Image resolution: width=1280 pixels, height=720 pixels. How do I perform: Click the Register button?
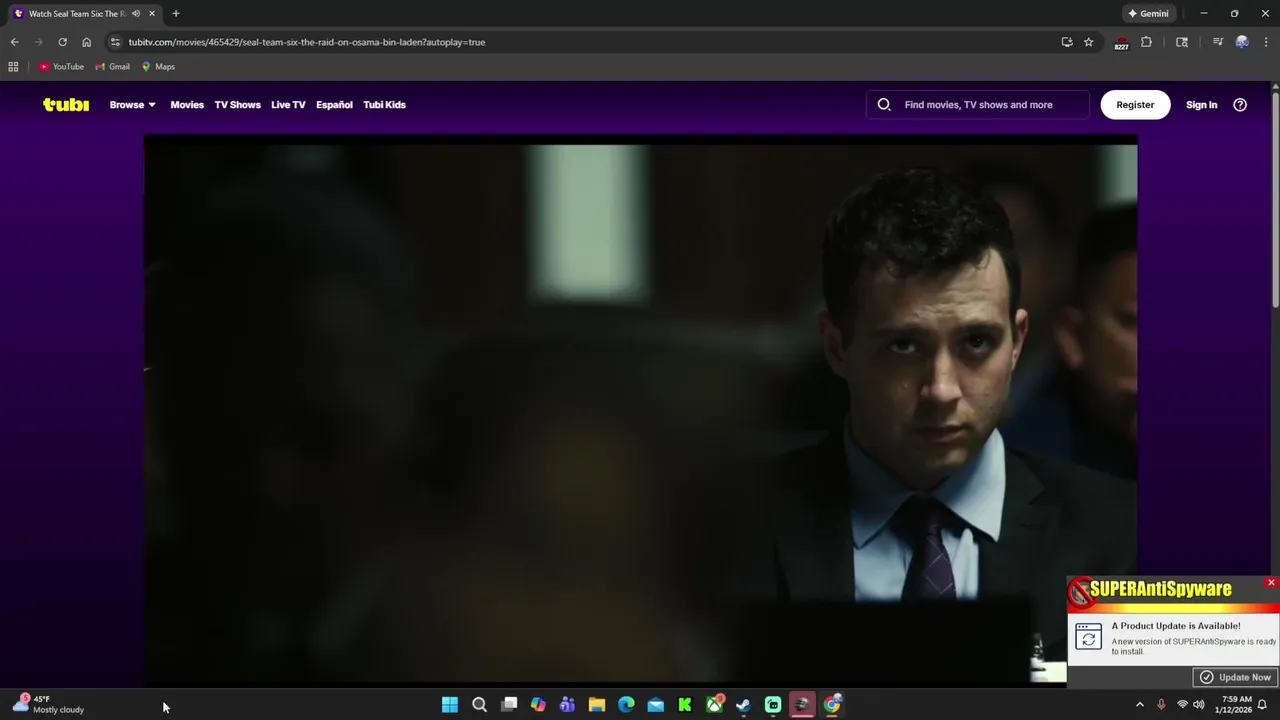pyautogui.click(x=1135, y=105)
